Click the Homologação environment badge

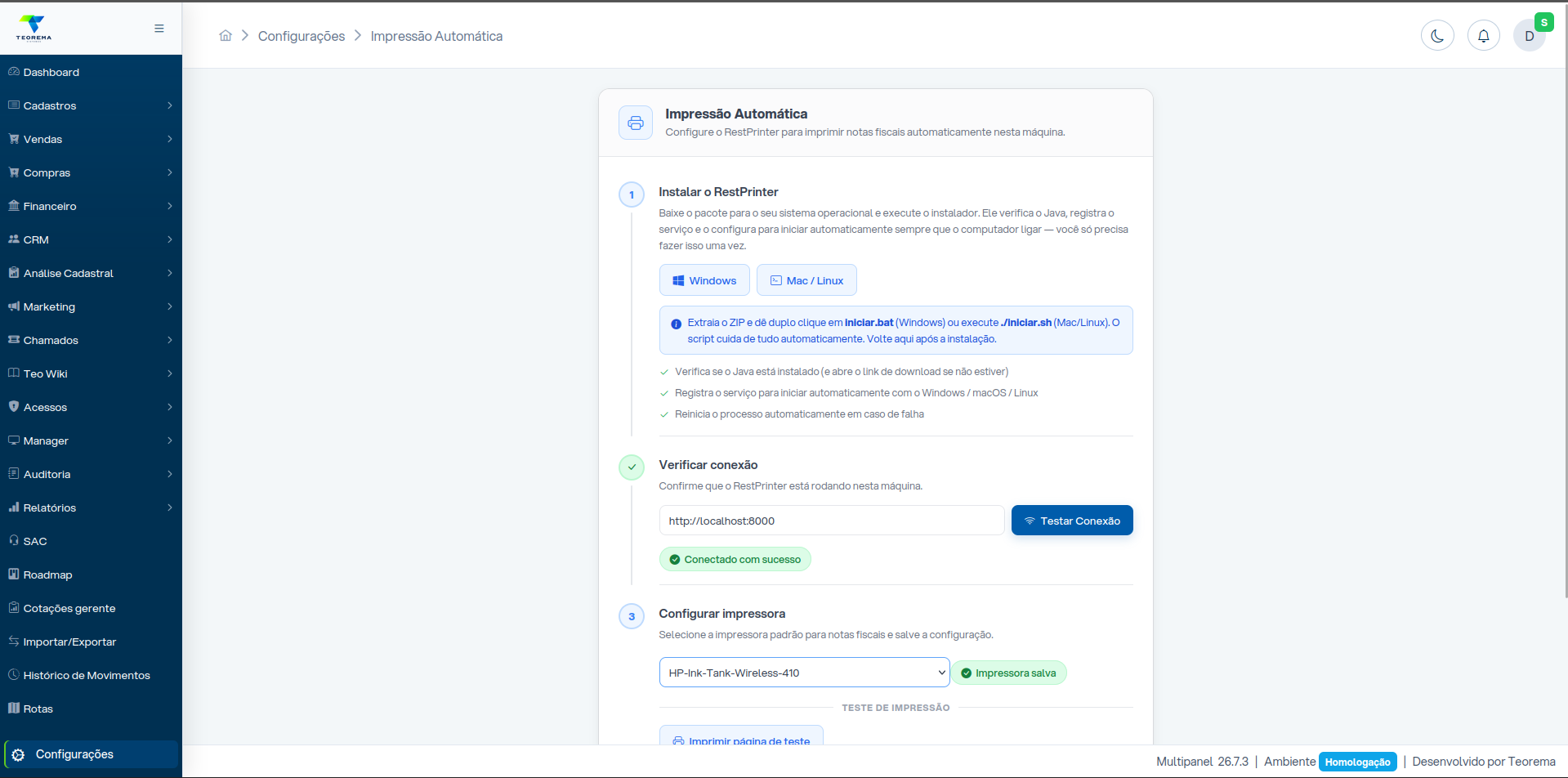[1357, 762]
